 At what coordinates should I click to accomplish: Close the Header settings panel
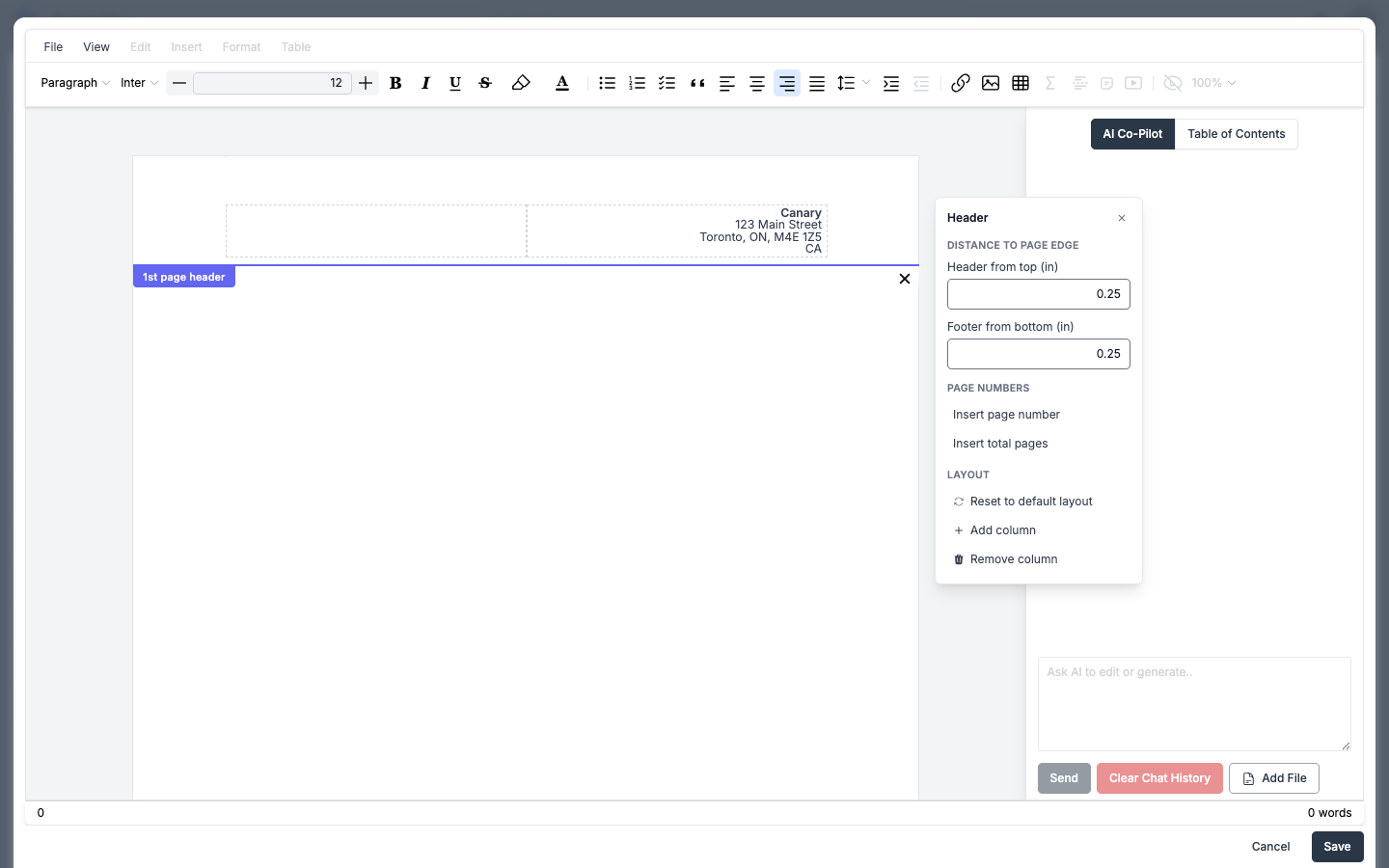pyautogui.click(x=1122, y=218)
